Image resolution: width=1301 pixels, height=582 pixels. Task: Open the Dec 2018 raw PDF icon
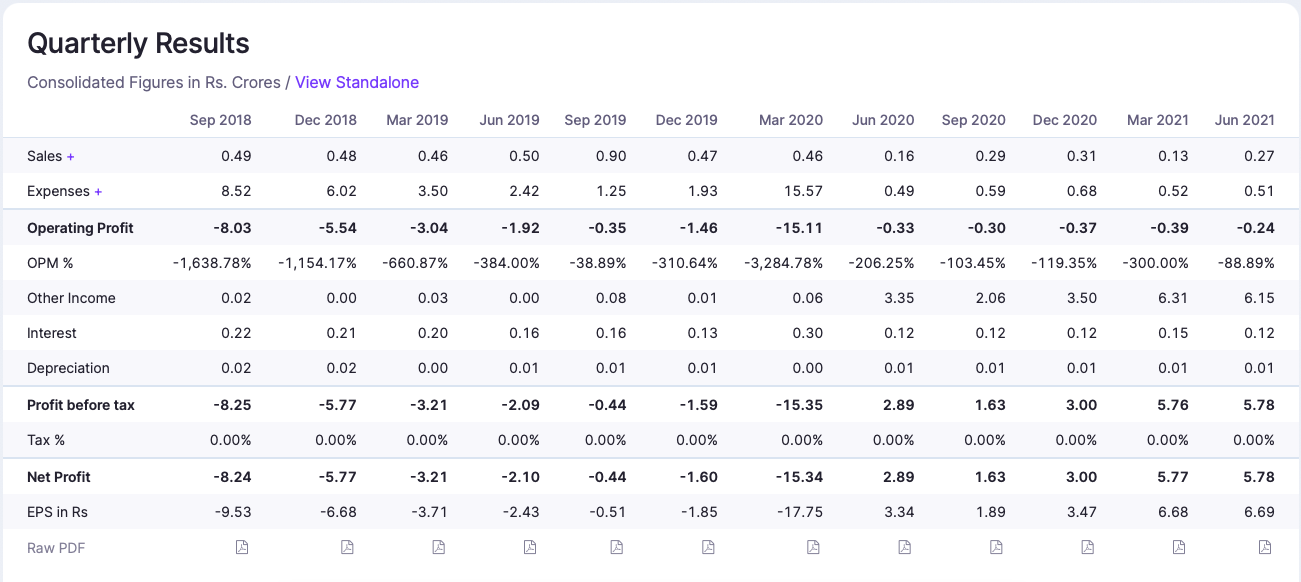pyautogui.click(x=347, y=547)
